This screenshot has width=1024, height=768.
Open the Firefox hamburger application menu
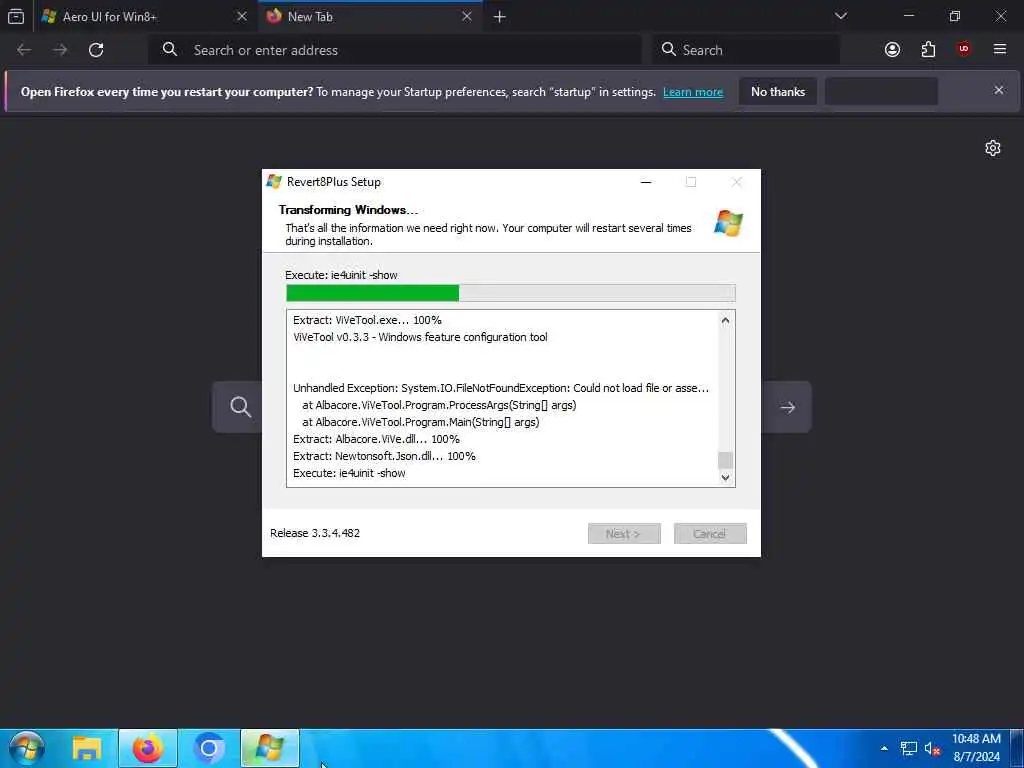point(1000,50)
